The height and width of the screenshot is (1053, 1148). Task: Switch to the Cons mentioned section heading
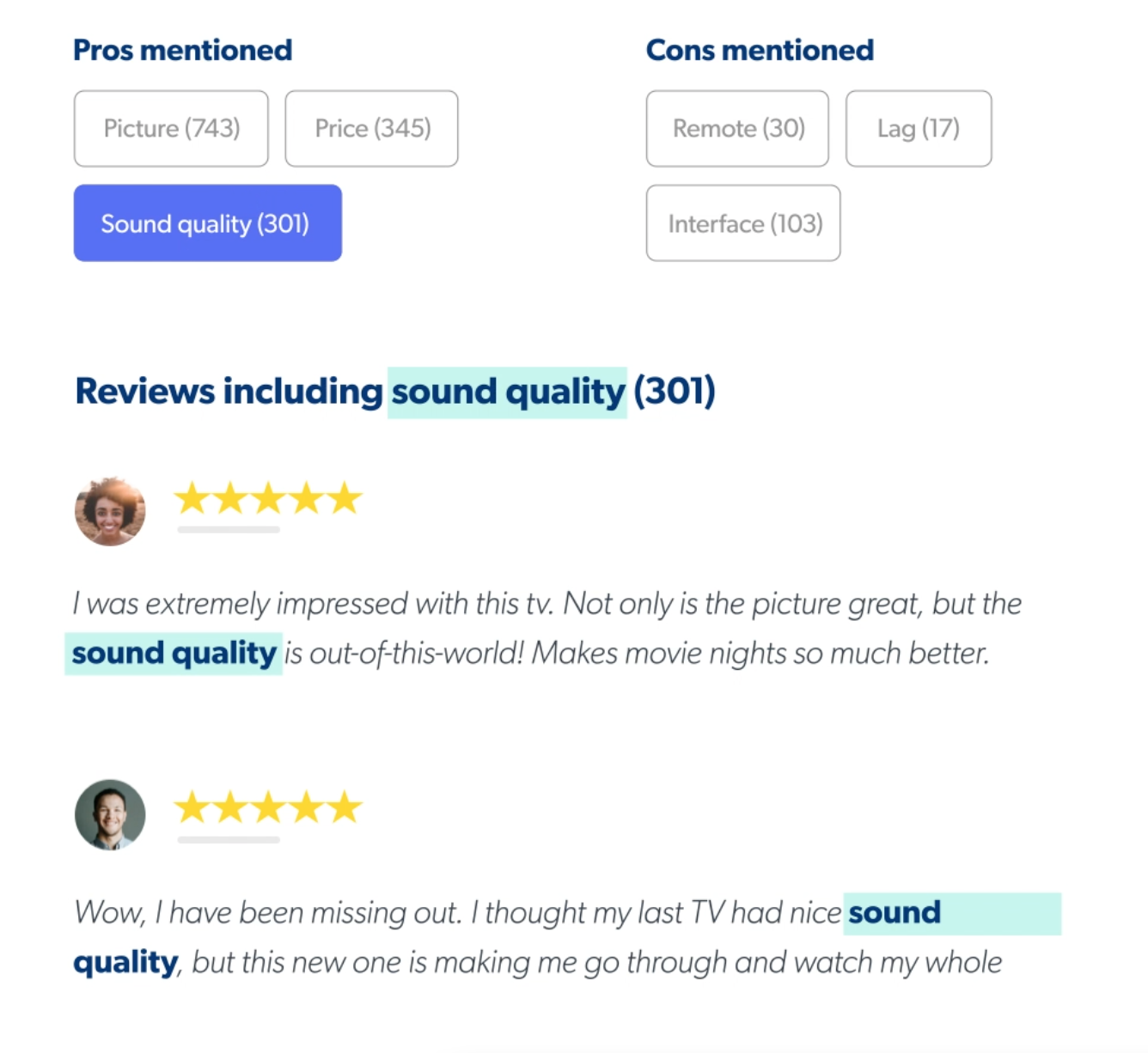tap(760, 50)
